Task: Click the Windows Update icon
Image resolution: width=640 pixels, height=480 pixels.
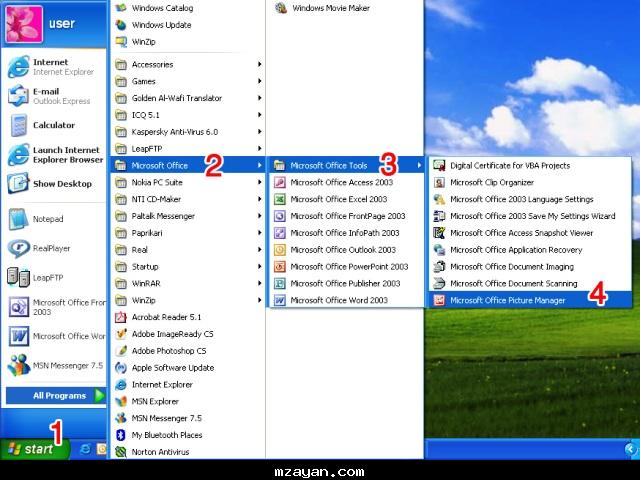Action: tap(121, 25)
